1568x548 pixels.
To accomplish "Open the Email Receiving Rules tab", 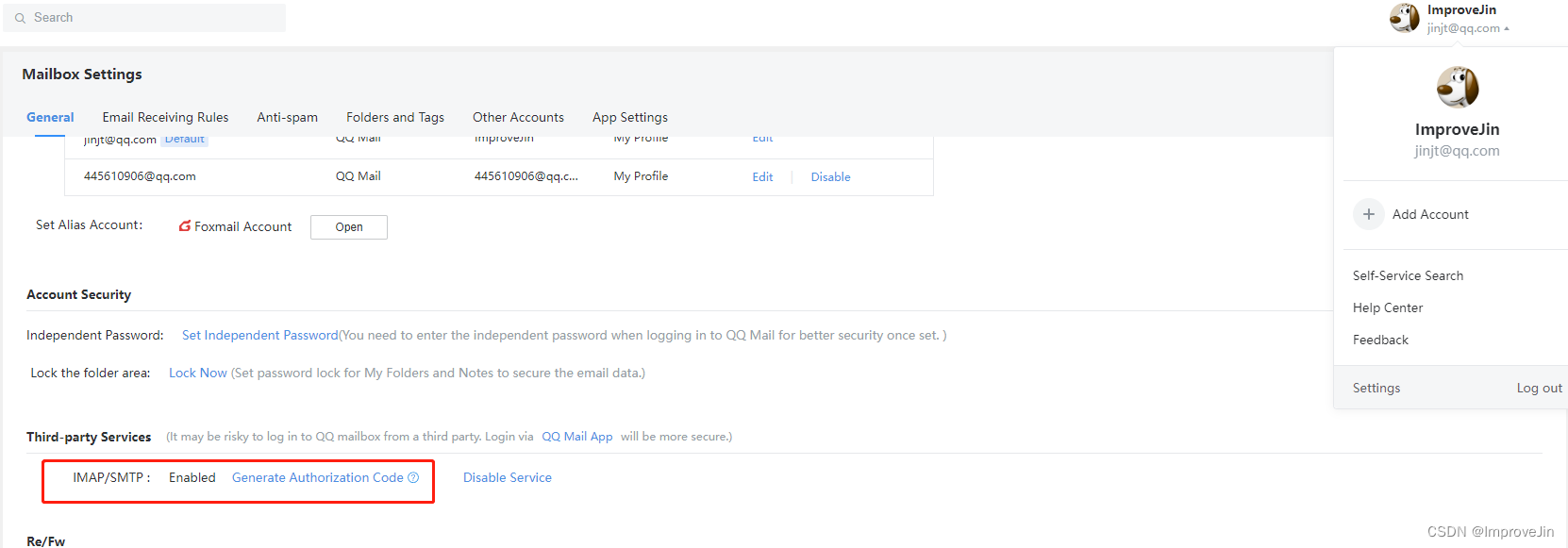I will [x=165, y=117].
